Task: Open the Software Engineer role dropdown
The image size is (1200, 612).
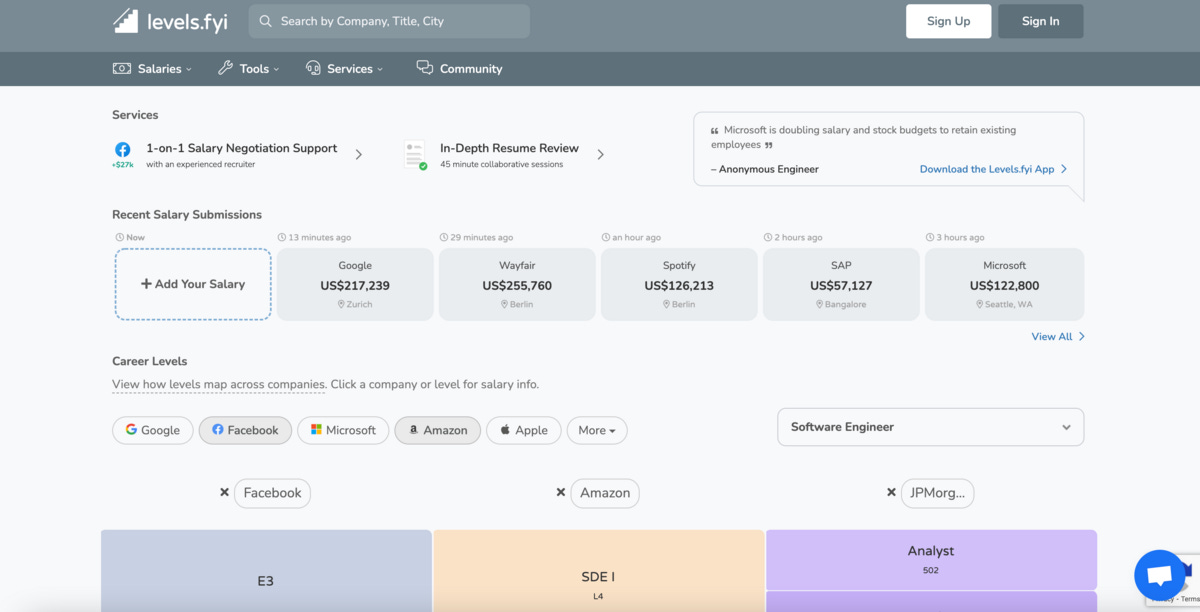Action: coord(930,427)
